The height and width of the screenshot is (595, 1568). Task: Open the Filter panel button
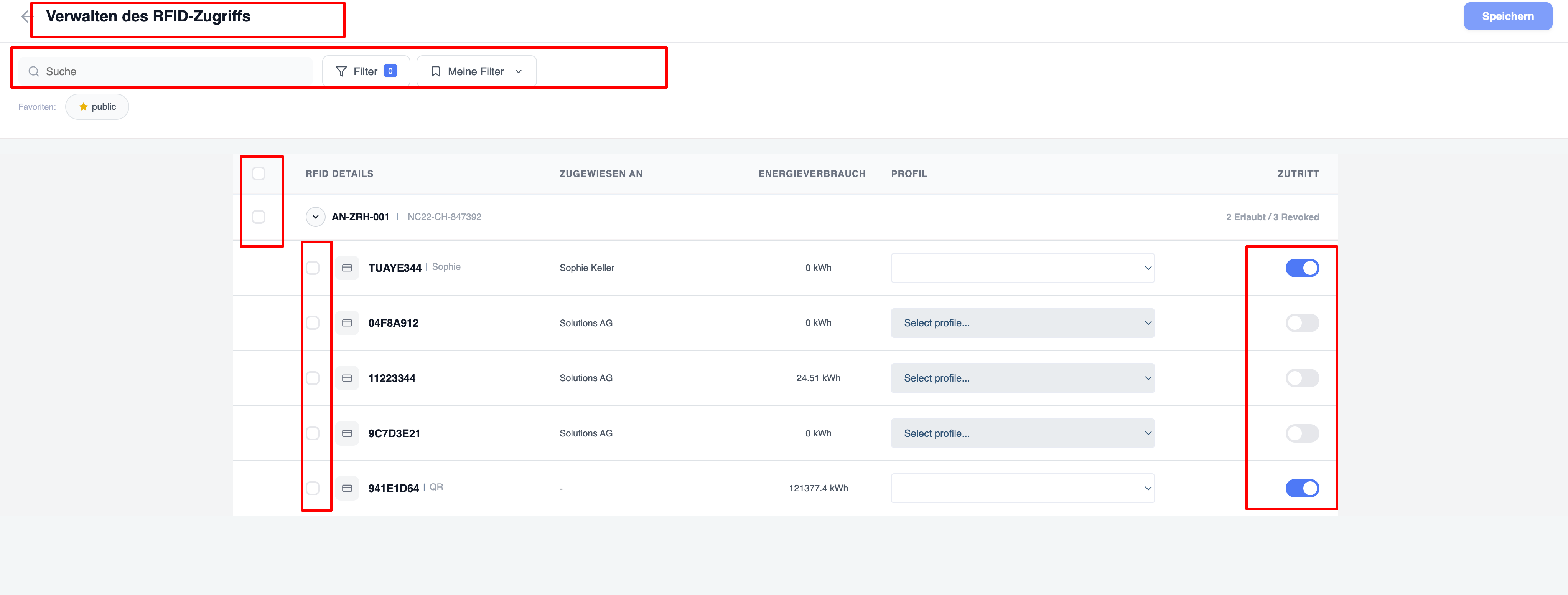tap(366, 71)
